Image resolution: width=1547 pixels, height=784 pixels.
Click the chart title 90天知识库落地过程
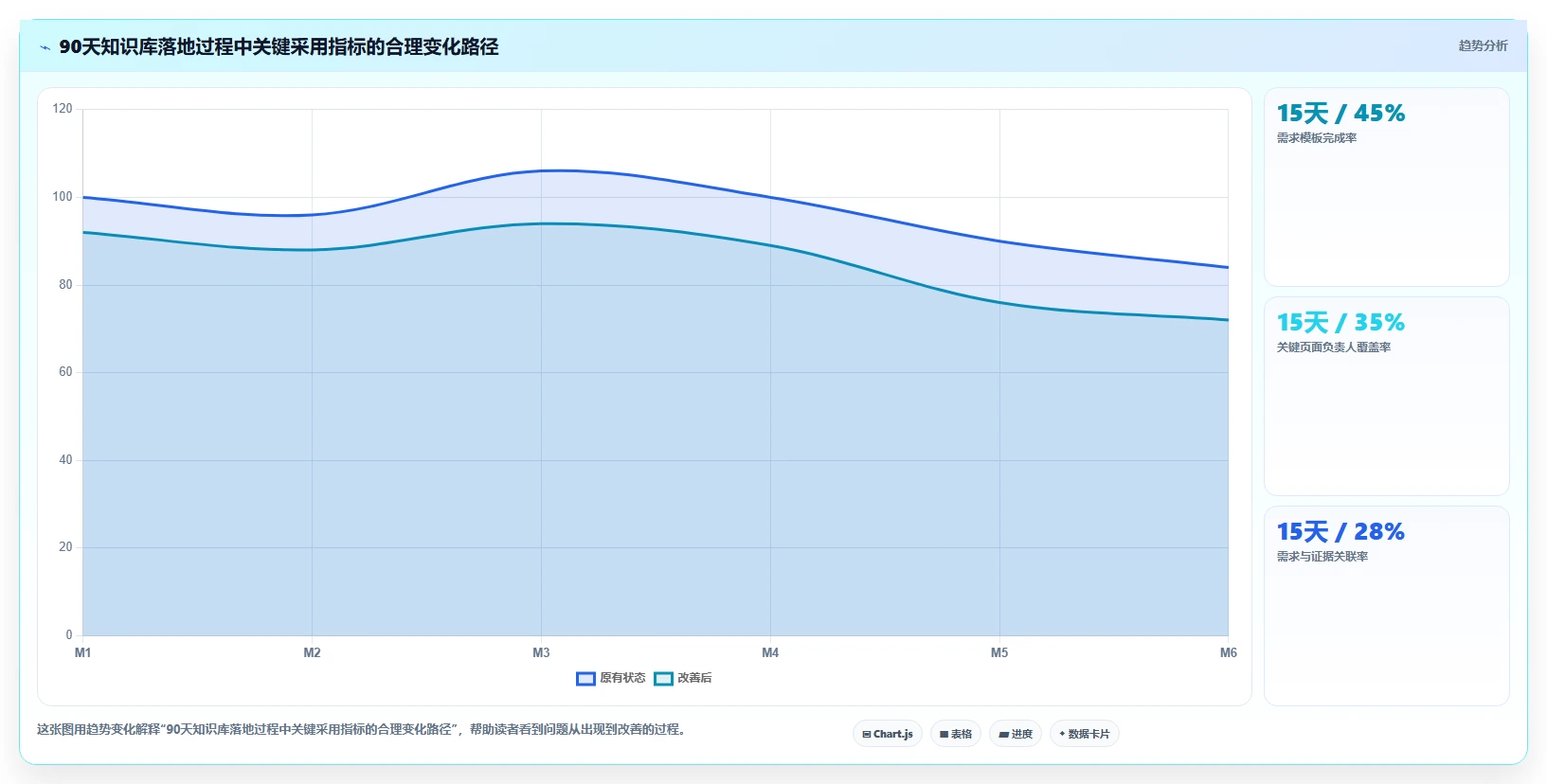[x=279, y=46]
